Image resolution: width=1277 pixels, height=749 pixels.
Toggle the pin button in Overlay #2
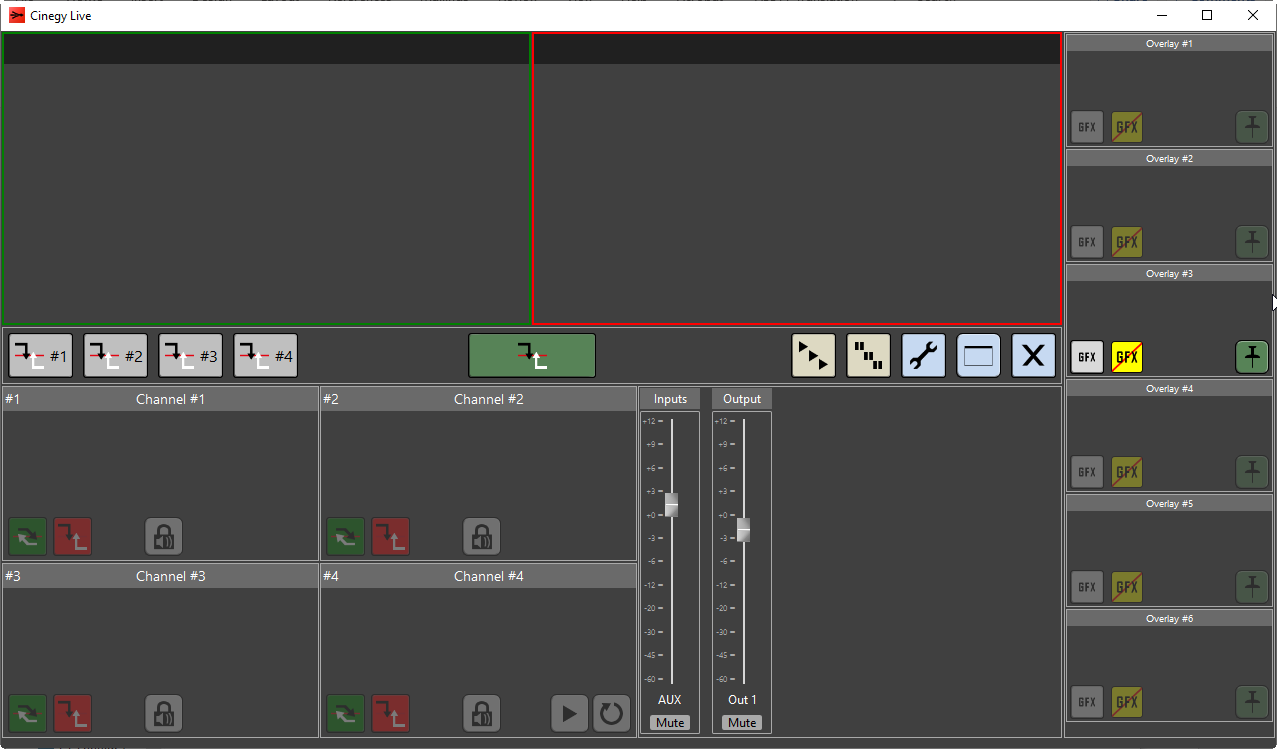click(1252, 242)
